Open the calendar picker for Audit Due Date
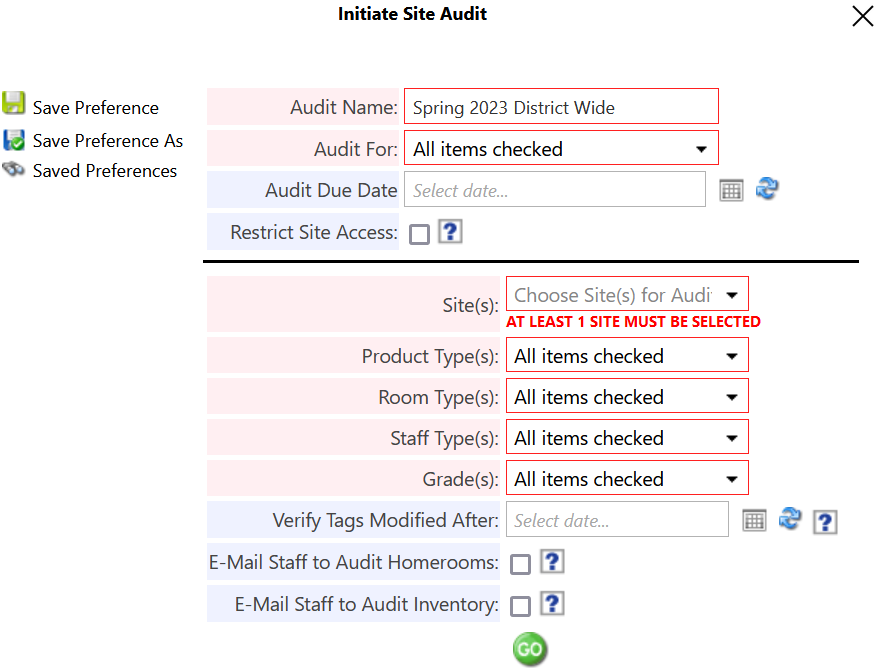The width and height of the screenshot is (880, 671). [x=731, y=189]
